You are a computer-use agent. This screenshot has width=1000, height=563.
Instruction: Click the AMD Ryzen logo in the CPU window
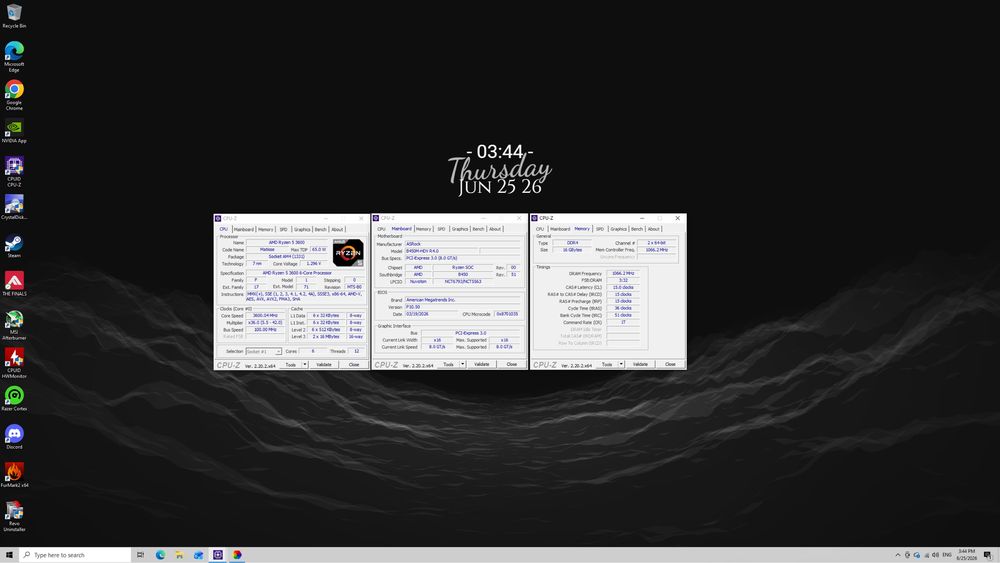point(348,253)
